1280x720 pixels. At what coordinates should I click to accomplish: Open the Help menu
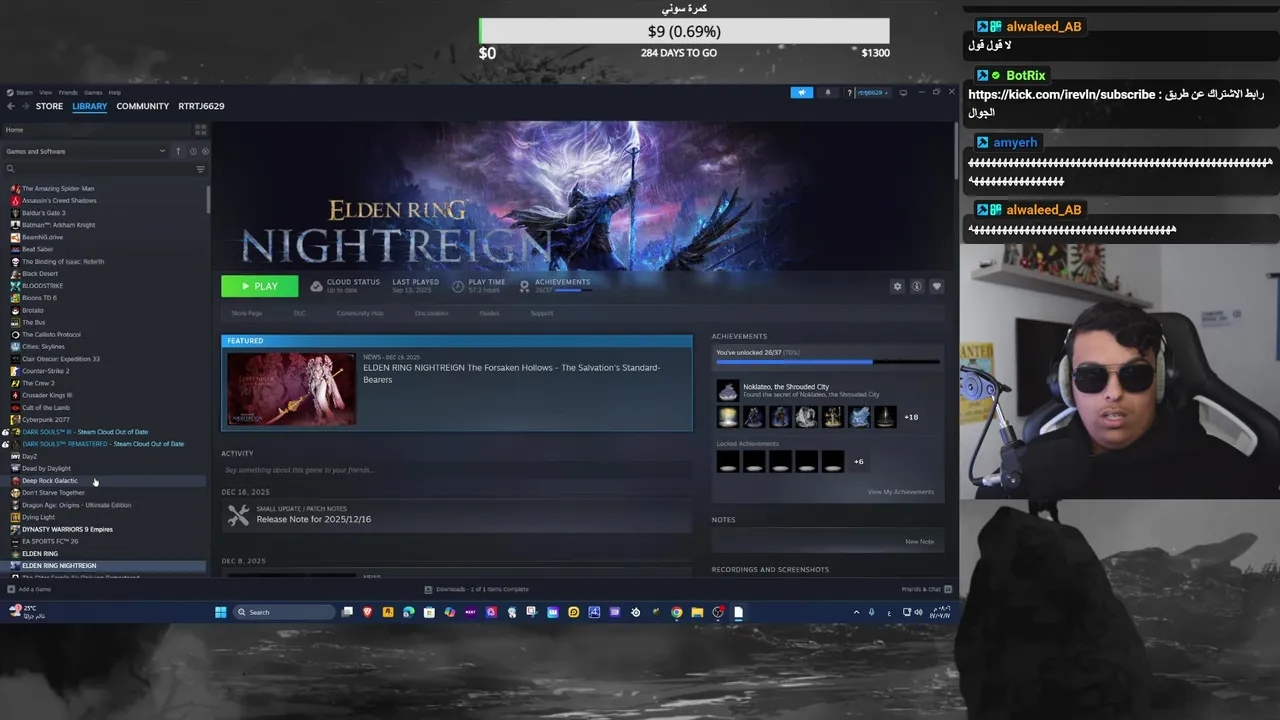(x=115, y=92)
